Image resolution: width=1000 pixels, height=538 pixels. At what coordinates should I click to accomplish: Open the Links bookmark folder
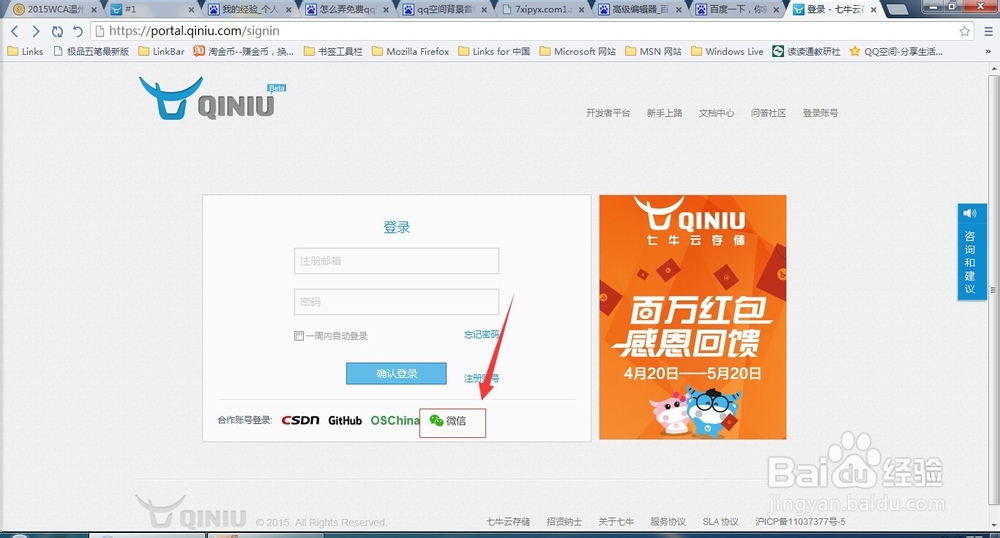pyautogui.click(x=26, y=52)
